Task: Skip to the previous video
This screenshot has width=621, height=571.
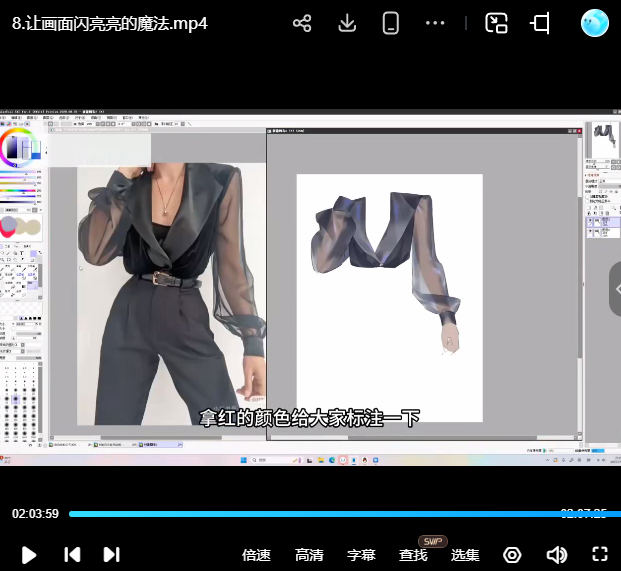Action: [x=72, y=555]
